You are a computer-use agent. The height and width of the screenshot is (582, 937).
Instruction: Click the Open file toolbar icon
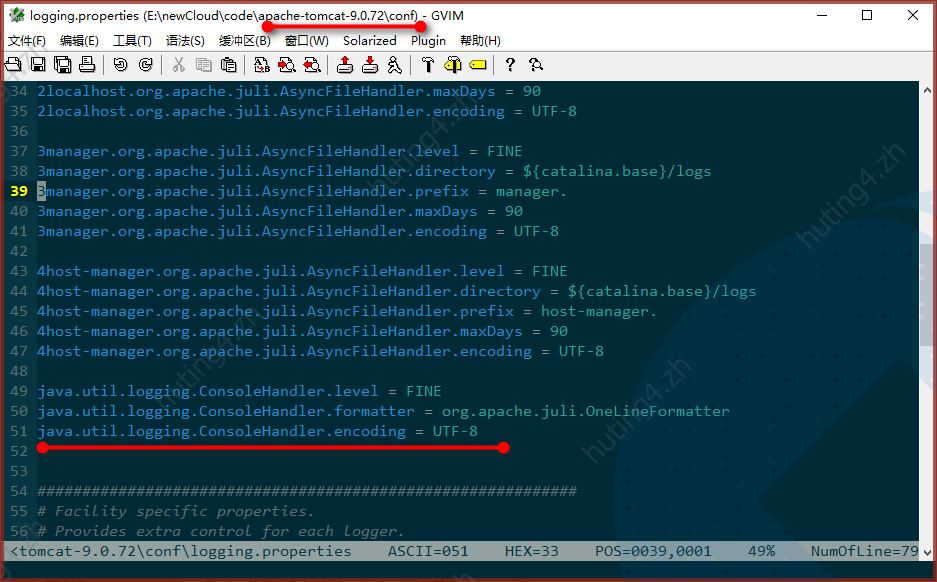point(13,65)
